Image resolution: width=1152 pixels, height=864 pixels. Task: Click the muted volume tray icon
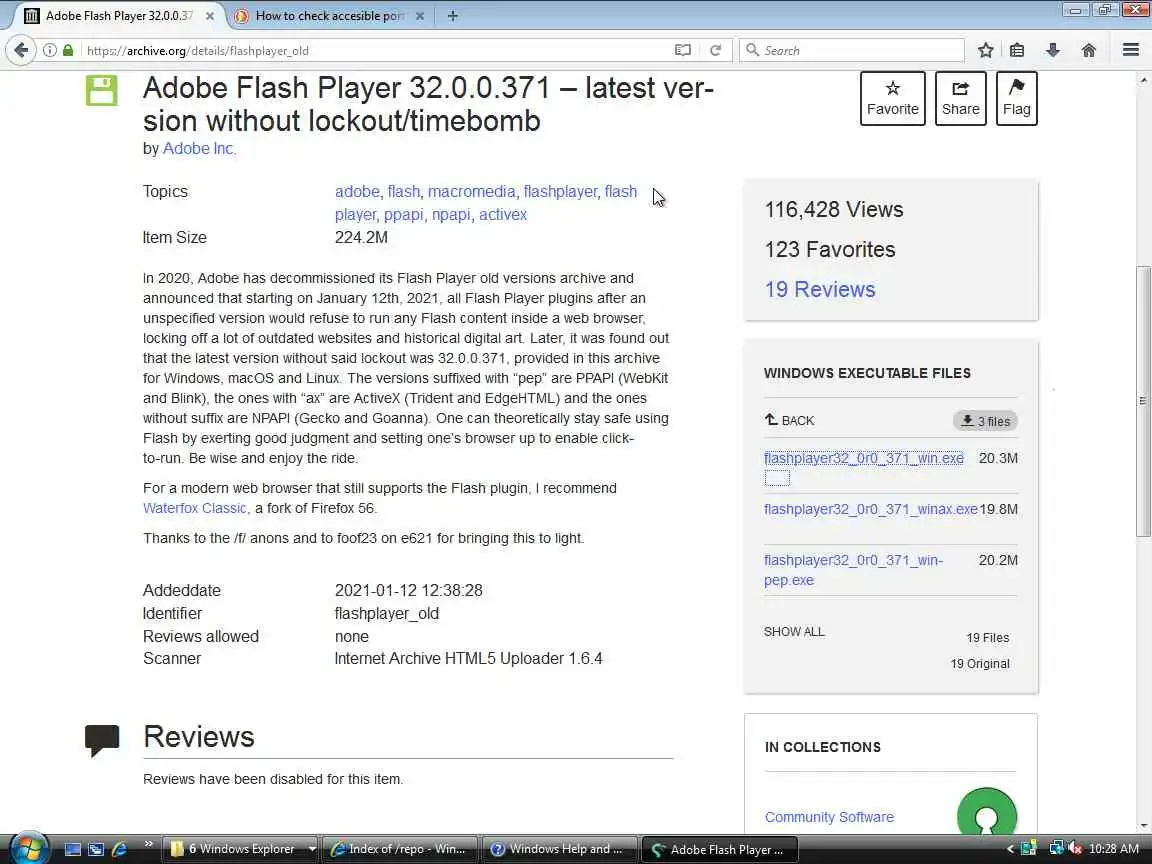[x=1076, y=849]
